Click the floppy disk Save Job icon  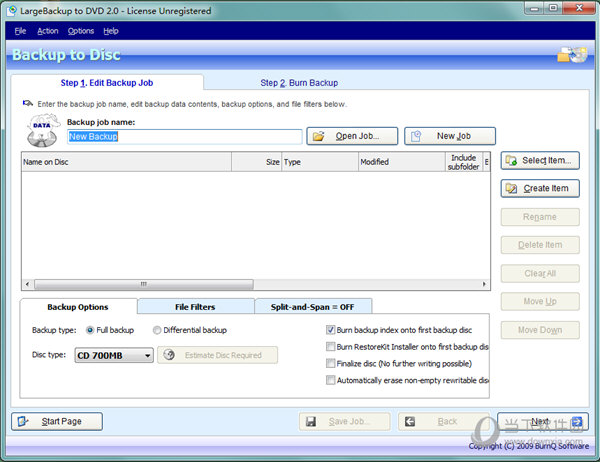pos(311,422)
